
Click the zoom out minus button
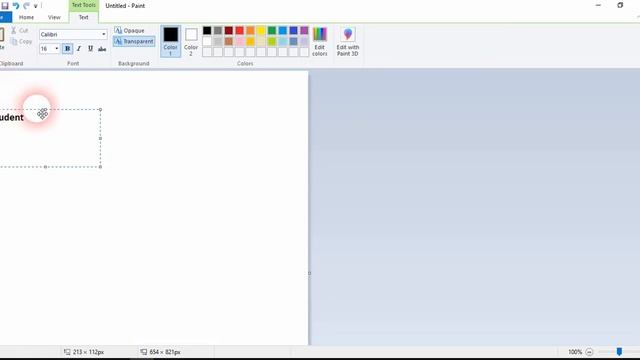tap(589, 352)
